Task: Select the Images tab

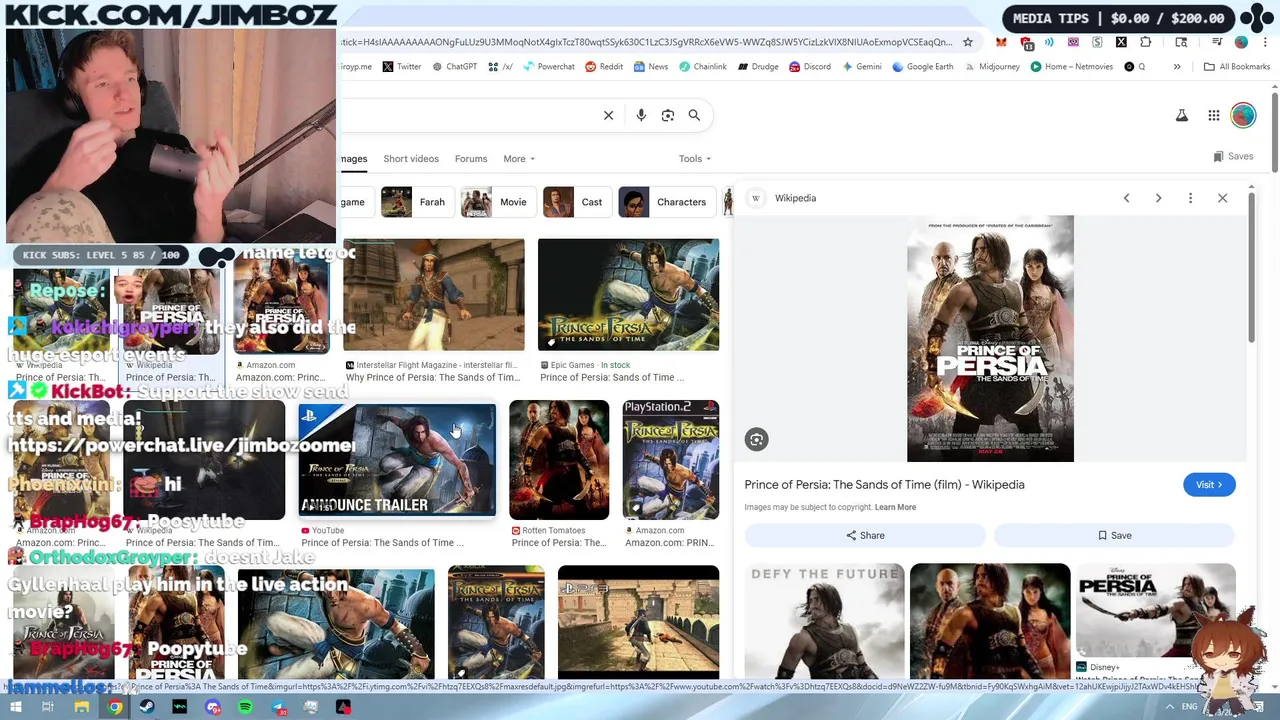Action: (354, 159)
